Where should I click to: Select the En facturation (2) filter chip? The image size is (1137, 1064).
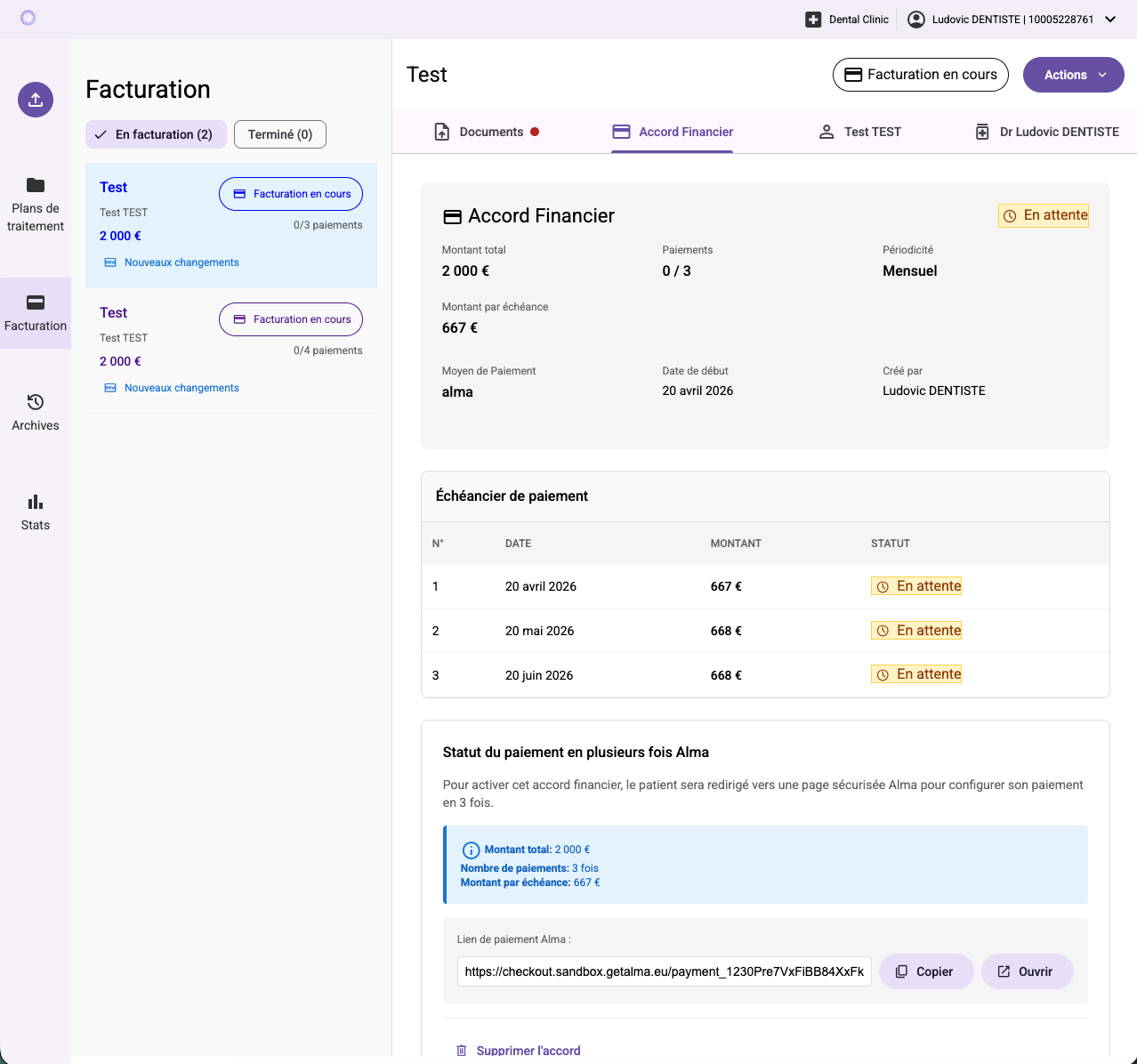pos(156,134)
